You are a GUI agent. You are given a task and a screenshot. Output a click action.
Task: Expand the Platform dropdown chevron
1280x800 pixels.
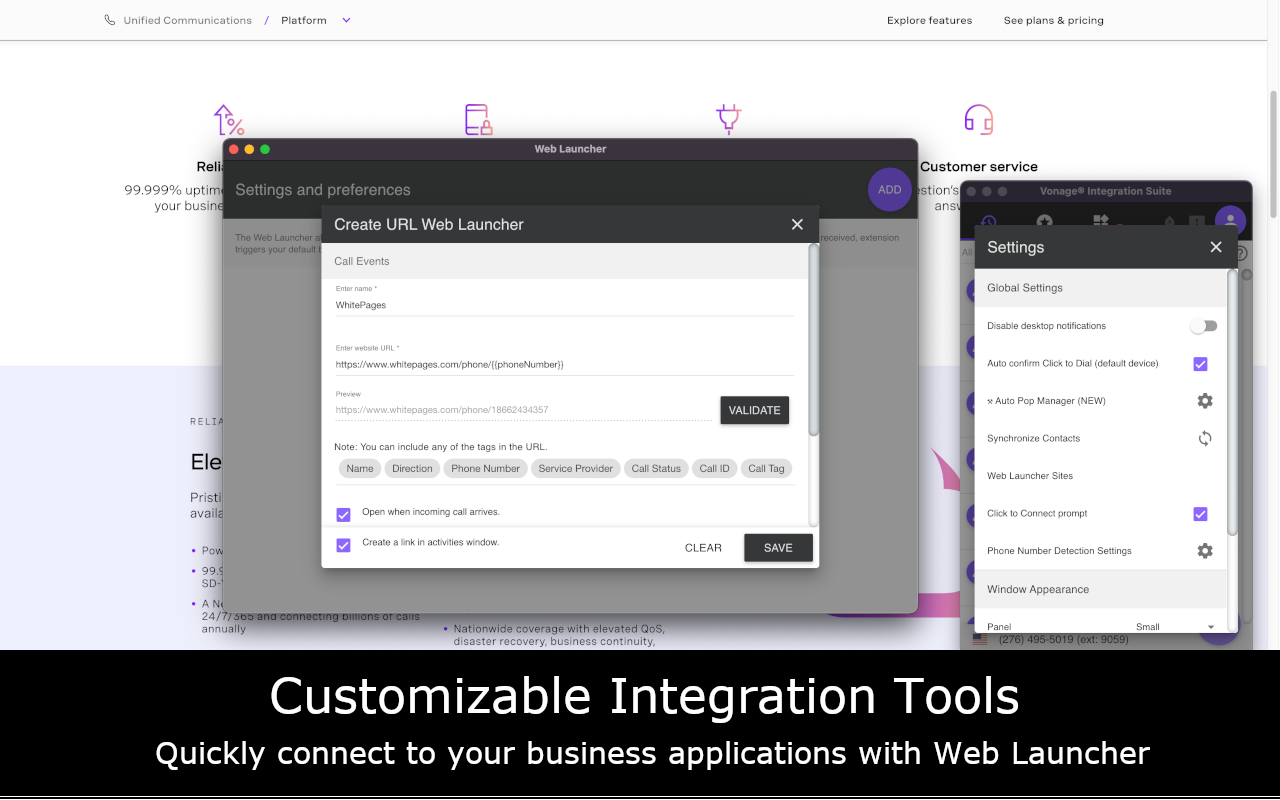[x=346, y=20]
